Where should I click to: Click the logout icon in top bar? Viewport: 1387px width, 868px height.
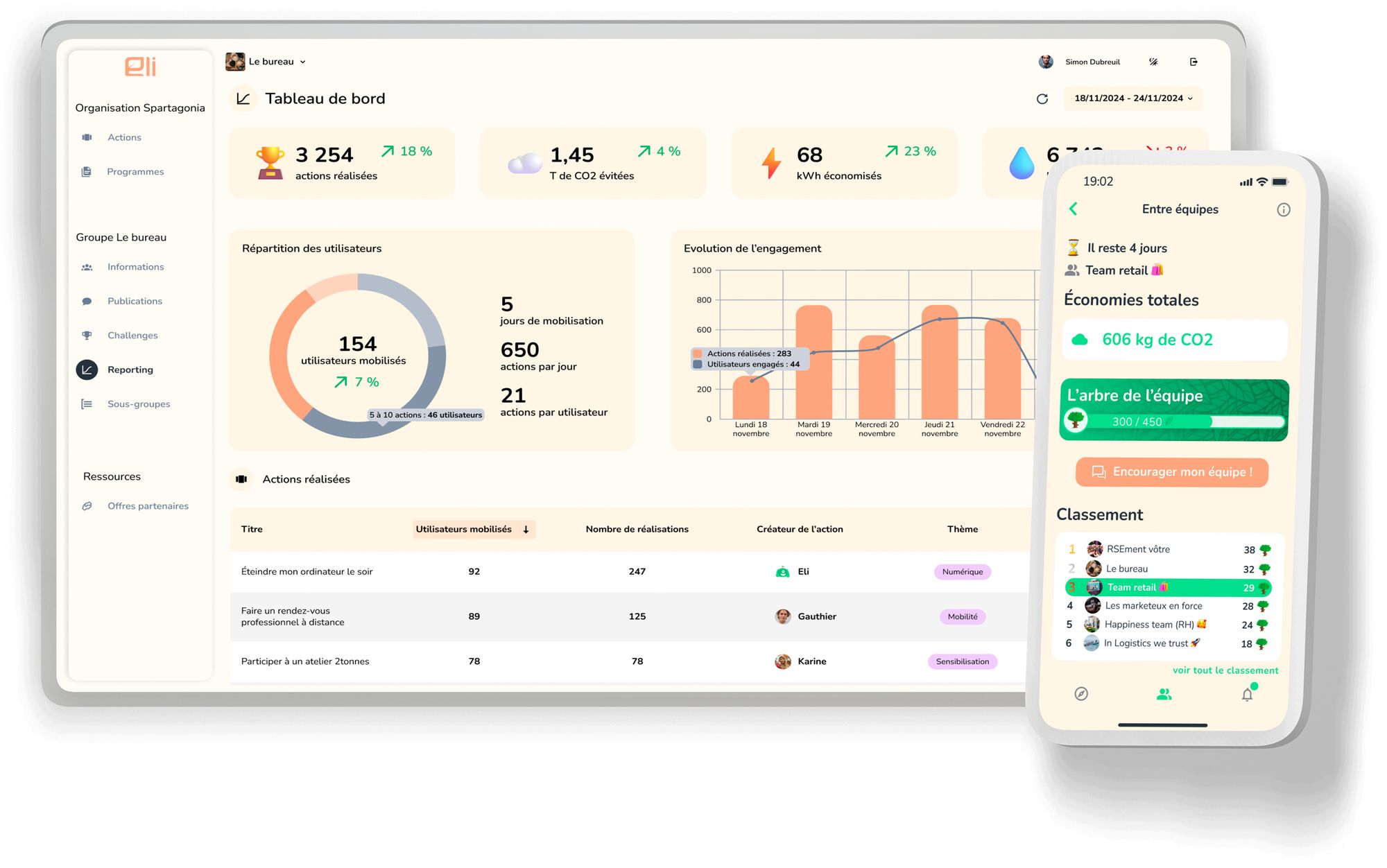[x=1194, y=62]
